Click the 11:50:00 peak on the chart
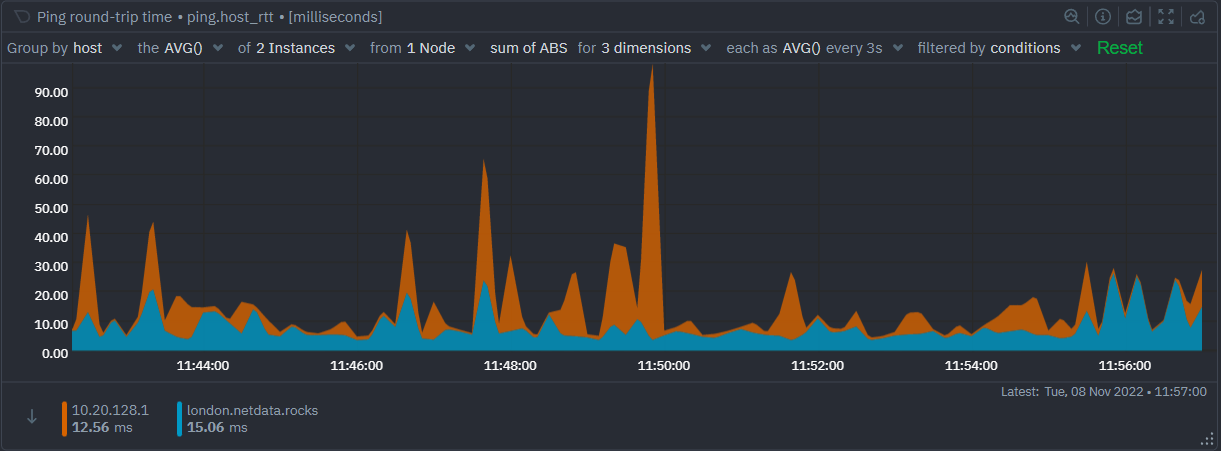This screenshot has height=451, width=1221. 652,68
